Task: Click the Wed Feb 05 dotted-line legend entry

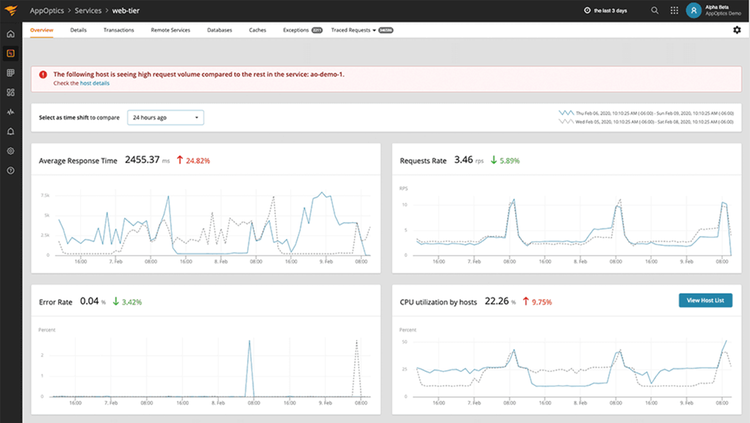Action: (x=646, y=122)
